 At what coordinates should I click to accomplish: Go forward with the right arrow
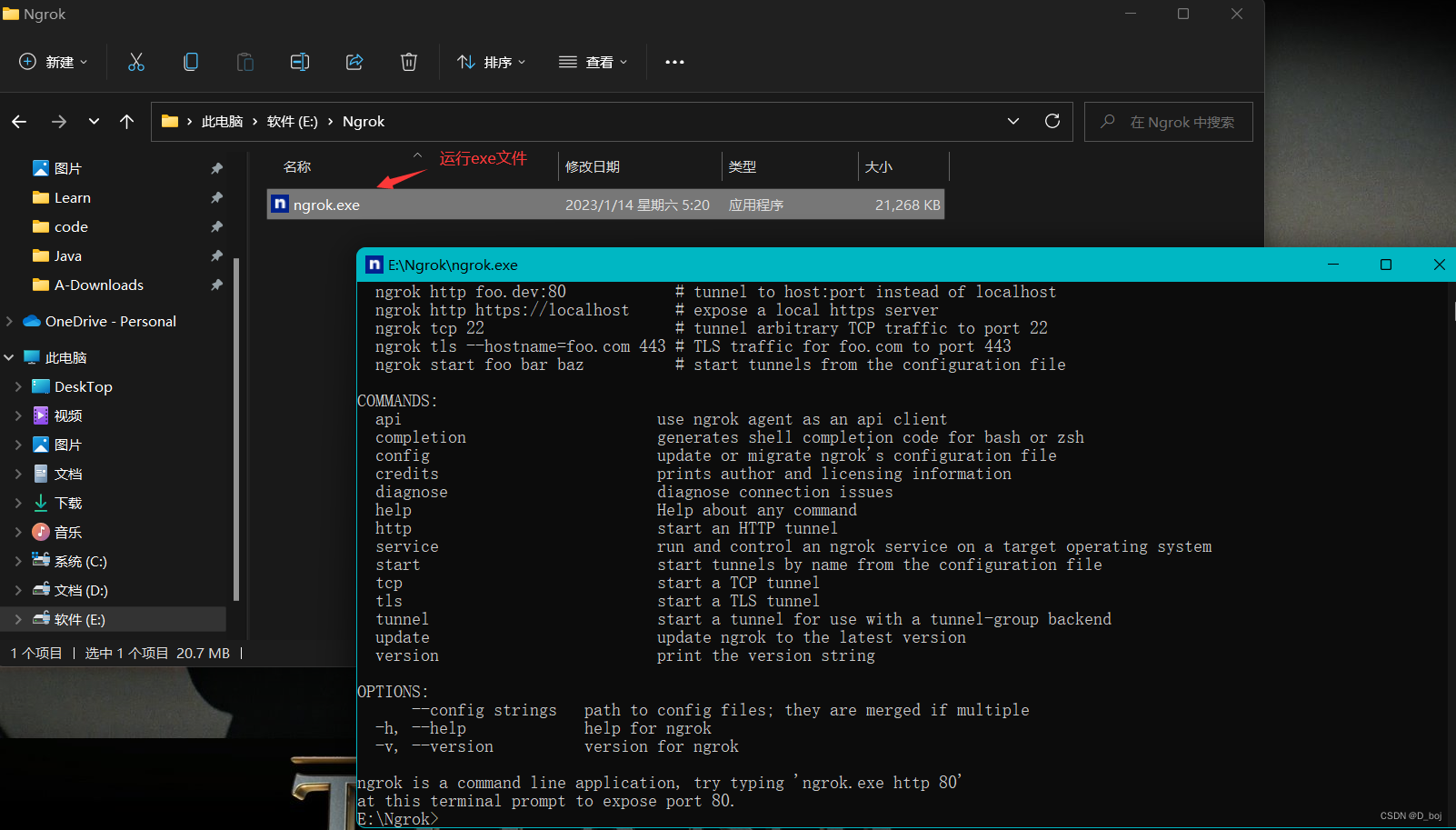pos(59,121)
